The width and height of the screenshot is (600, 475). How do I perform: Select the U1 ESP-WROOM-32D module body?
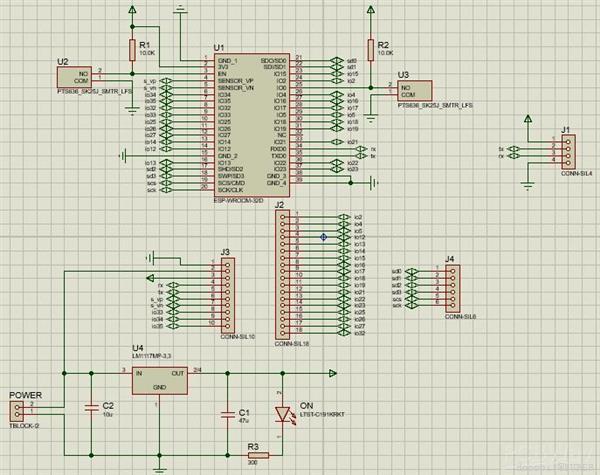click(251, 125)
